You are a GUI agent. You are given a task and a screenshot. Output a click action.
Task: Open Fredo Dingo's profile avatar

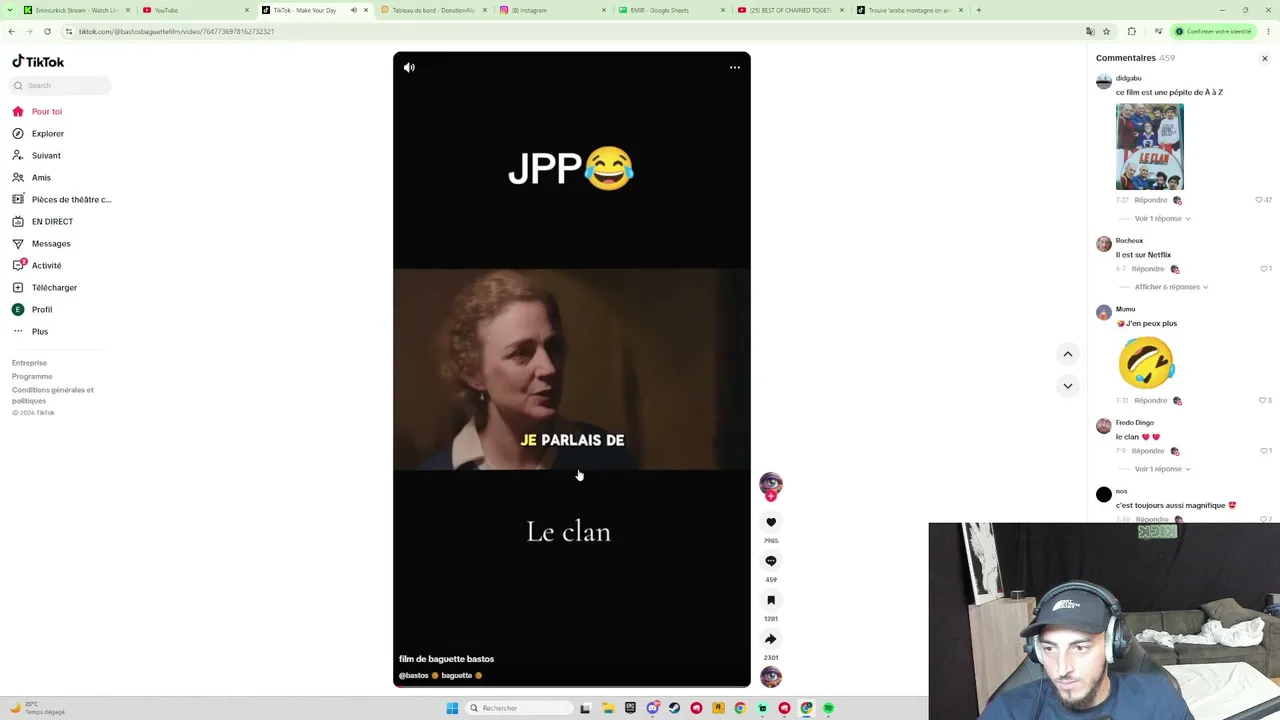pyautogui.click(x=1104, y=426)
